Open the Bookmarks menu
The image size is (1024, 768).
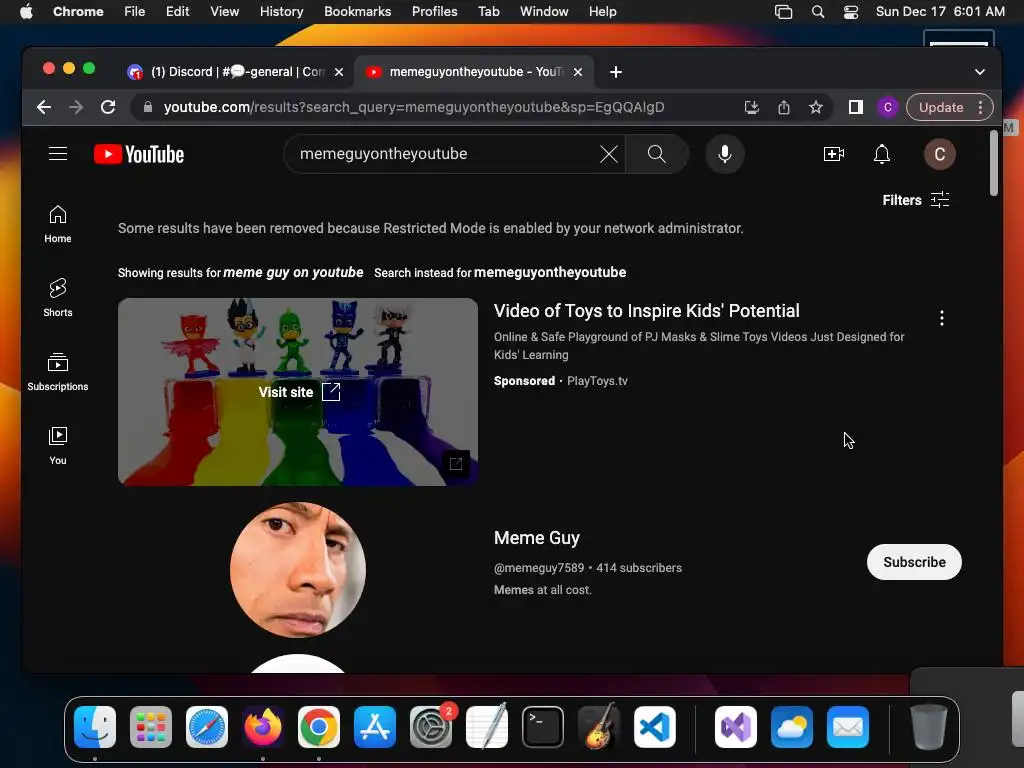coord(357,12)
